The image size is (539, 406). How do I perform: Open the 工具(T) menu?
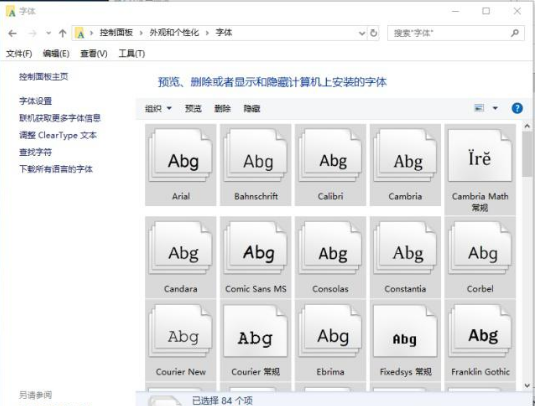(132, 53)
